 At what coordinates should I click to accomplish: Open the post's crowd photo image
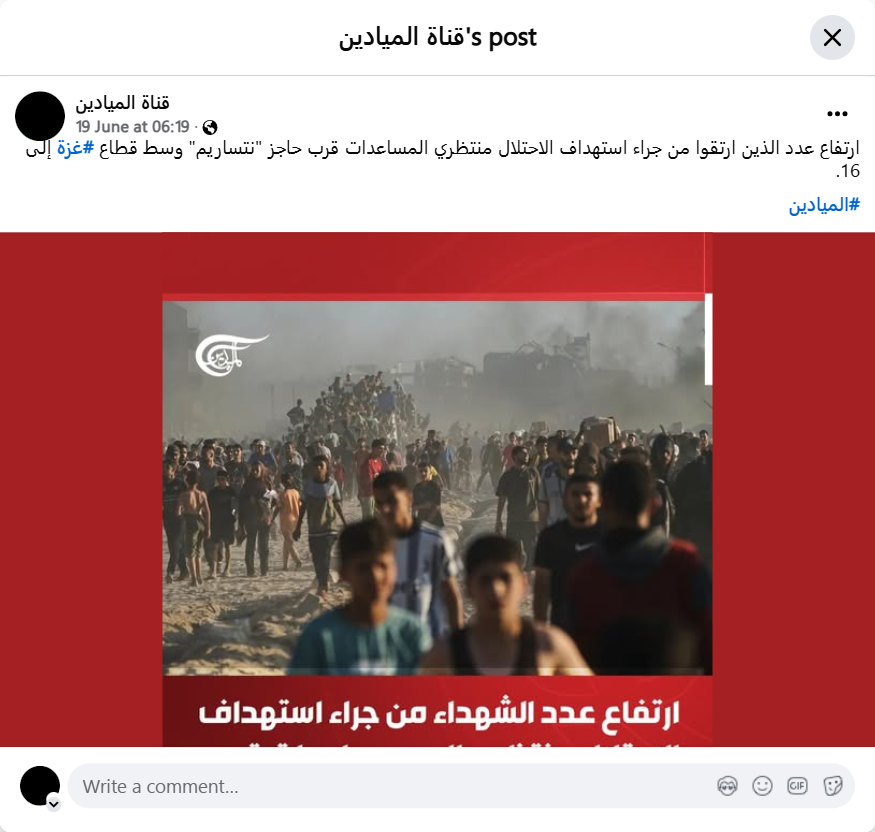(438, 488)
